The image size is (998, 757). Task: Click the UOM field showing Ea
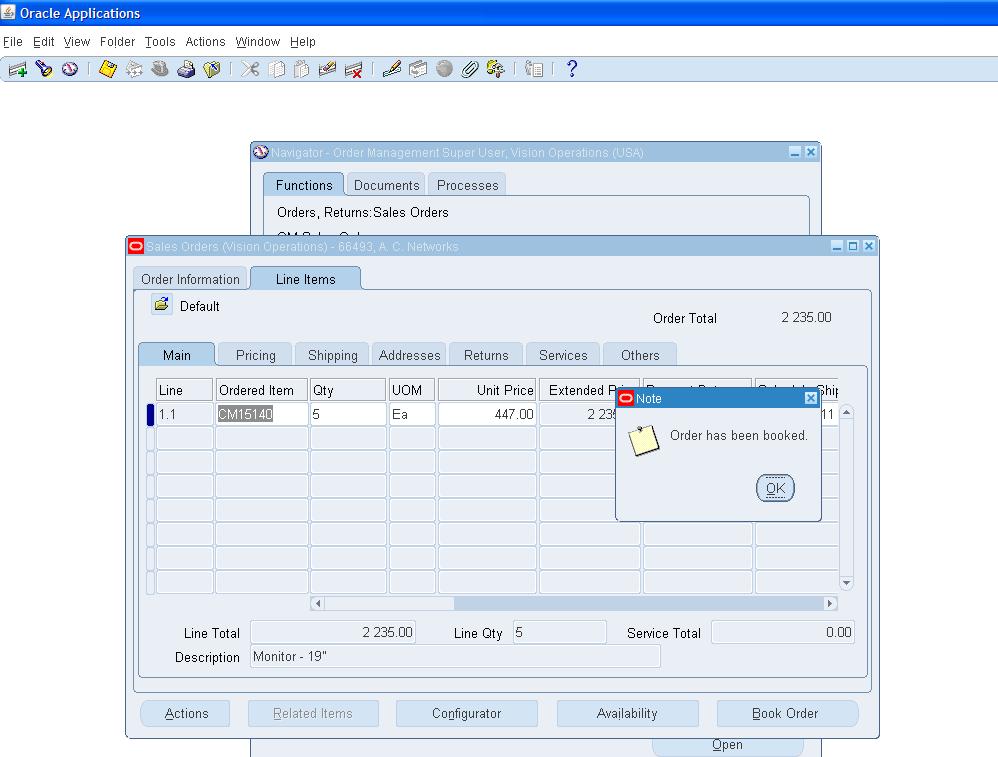click(x=412, y=414)
